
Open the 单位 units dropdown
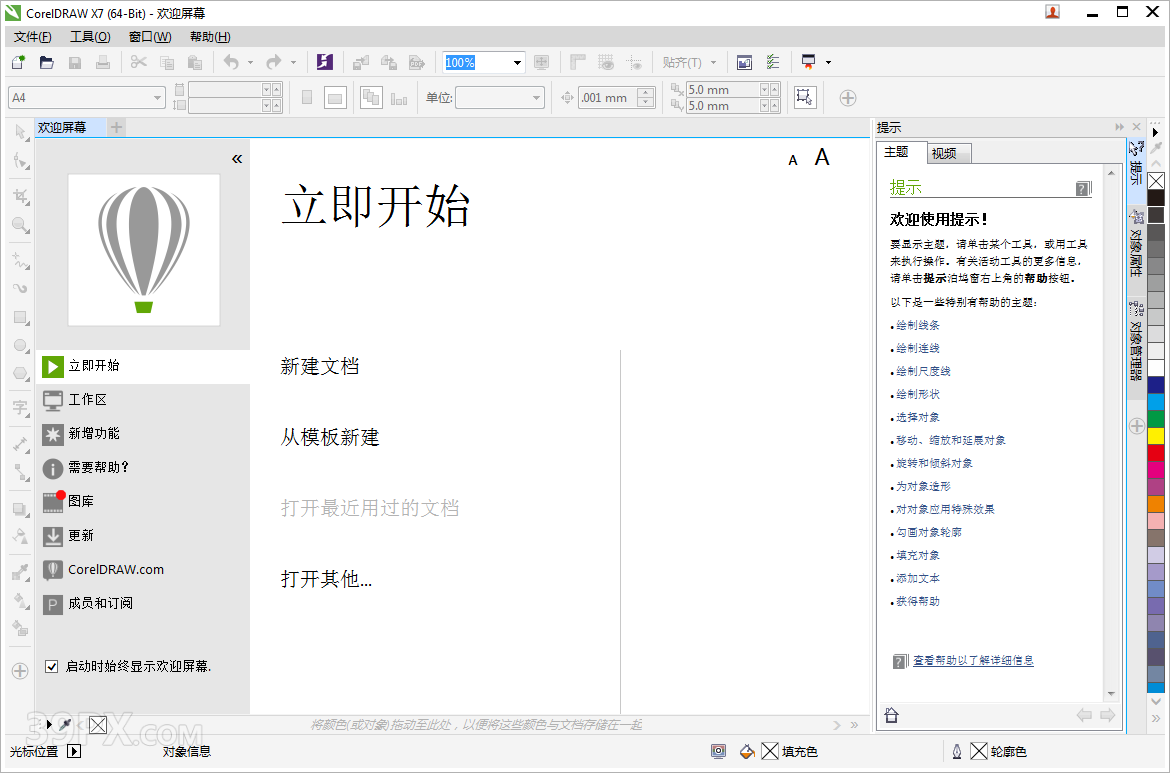(536, 98)
